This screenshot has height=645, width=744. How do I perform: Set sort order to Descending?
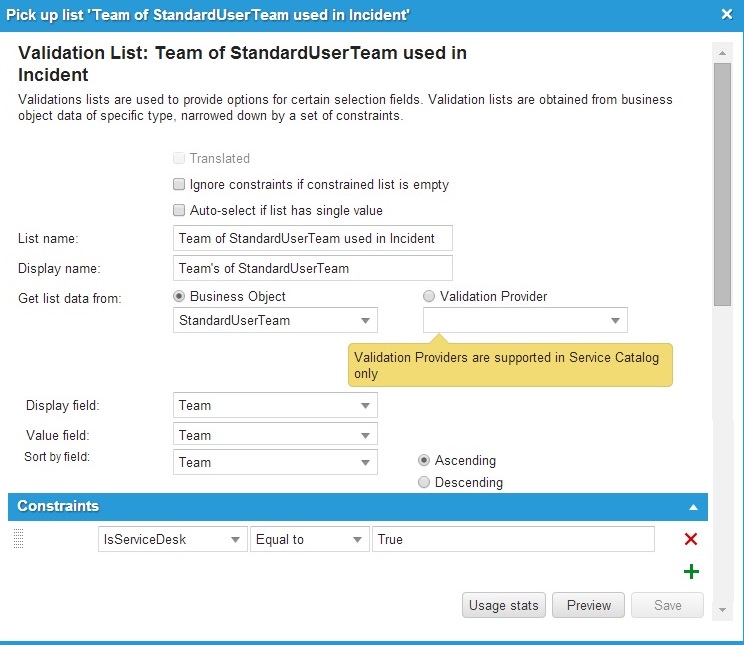424,483
